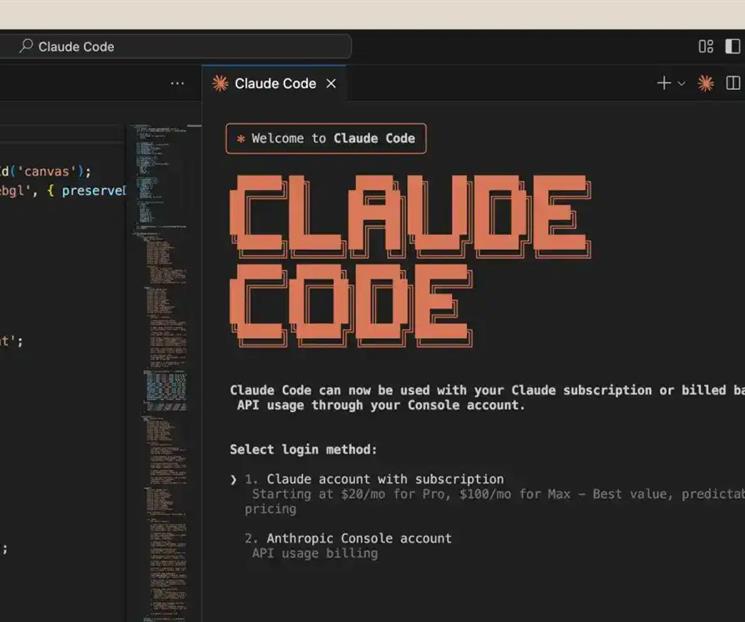The width and height of the screenshot is (745, 622).
Task: Close the Claude Code tab
Action: tap(331, 84)
